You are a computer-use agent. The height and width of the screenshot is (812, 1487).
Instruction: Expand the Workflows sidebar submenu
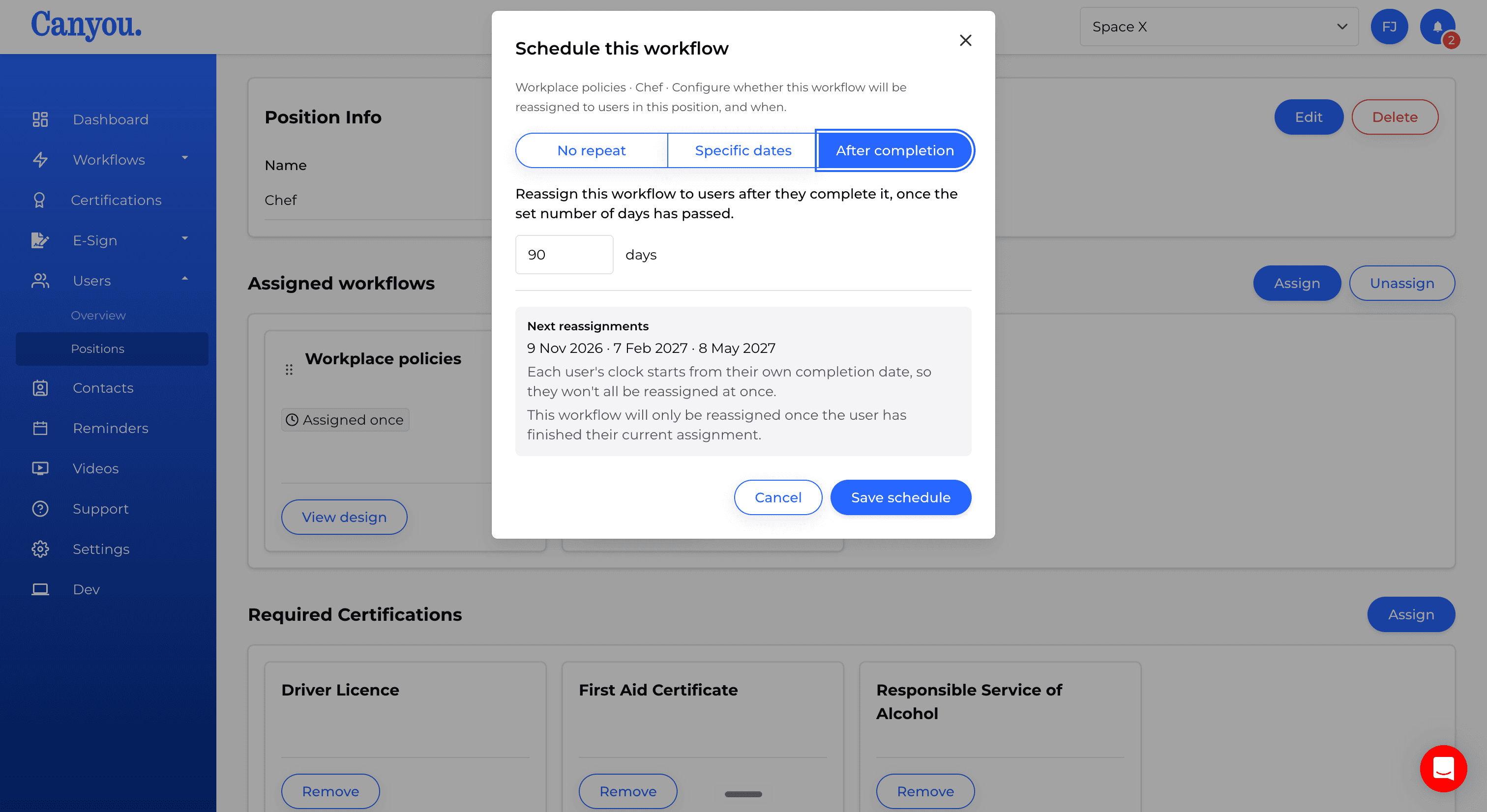click(x=185, y=158)
